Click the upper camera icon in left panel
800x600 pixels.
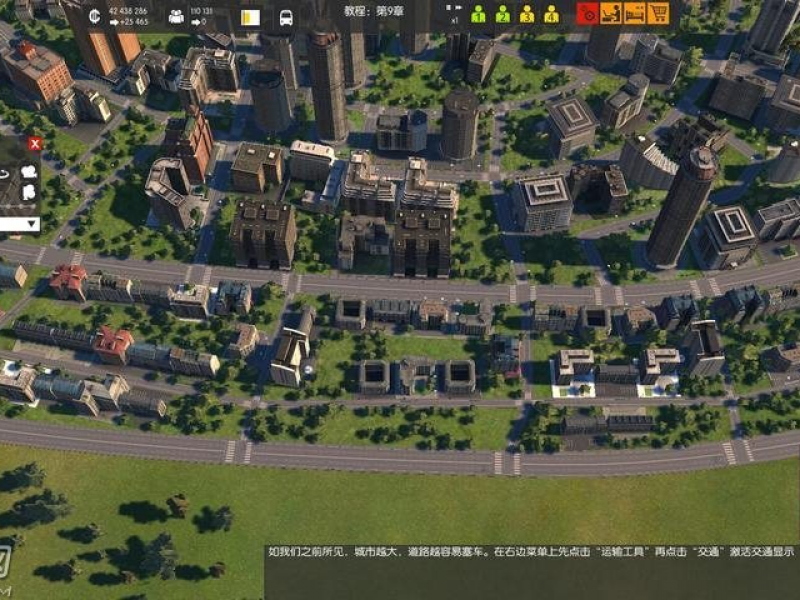click(x=29, y=171)
